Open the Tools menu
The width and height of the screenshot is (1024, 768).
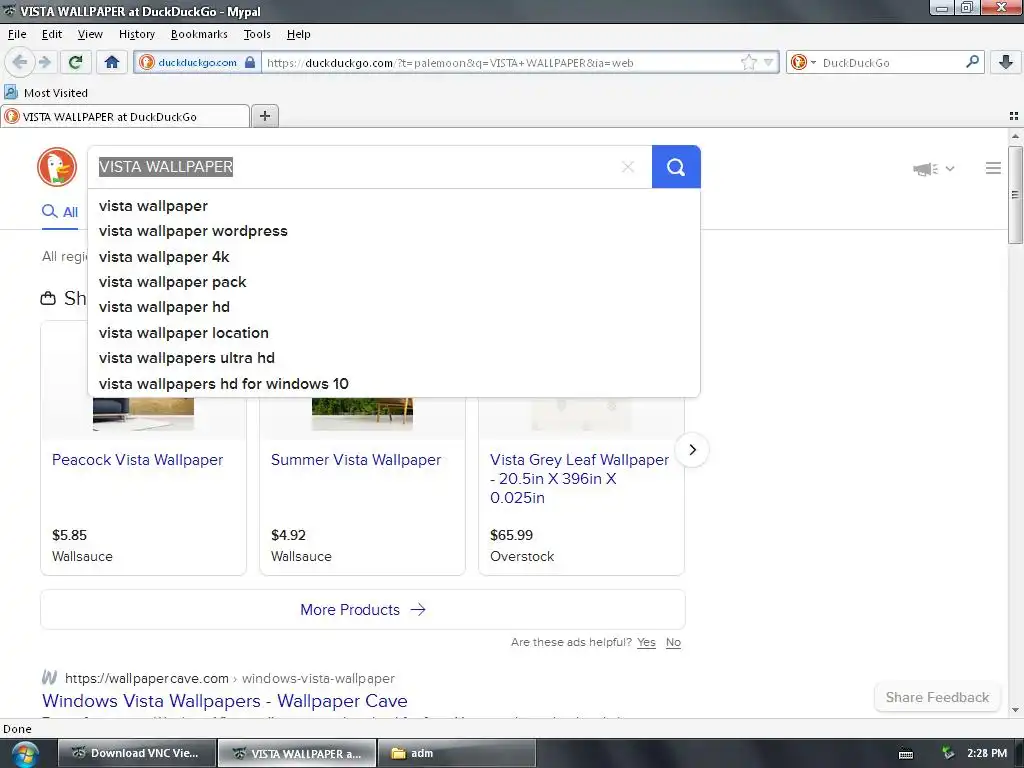[x=257, y=34]
